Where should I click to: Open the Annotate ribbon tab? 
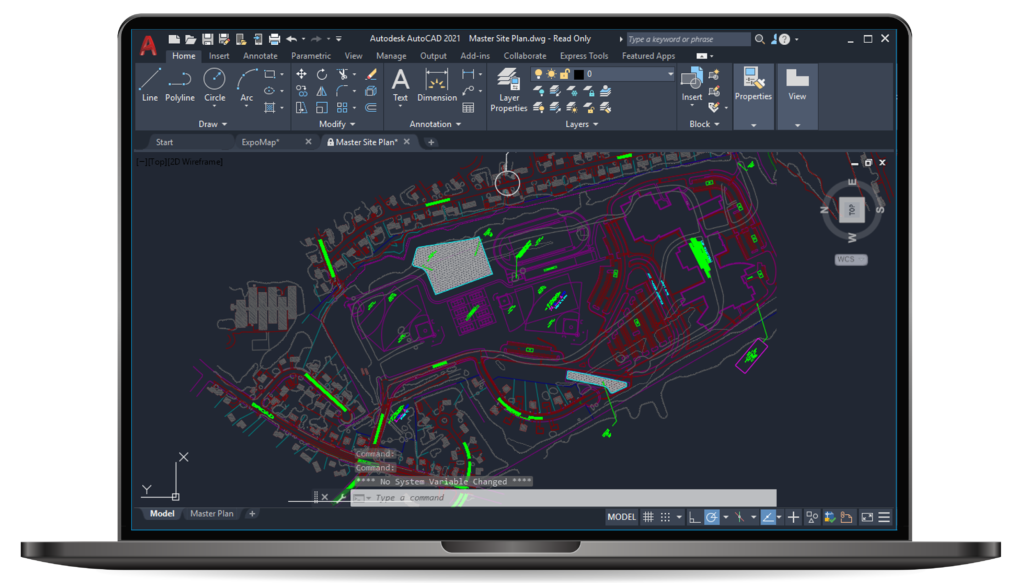[x=260, y=56]
